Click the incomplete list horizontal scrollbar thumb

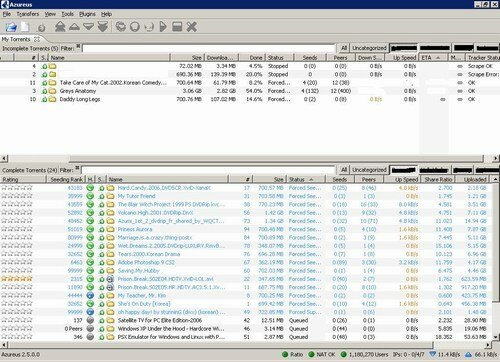coord(277,158)
